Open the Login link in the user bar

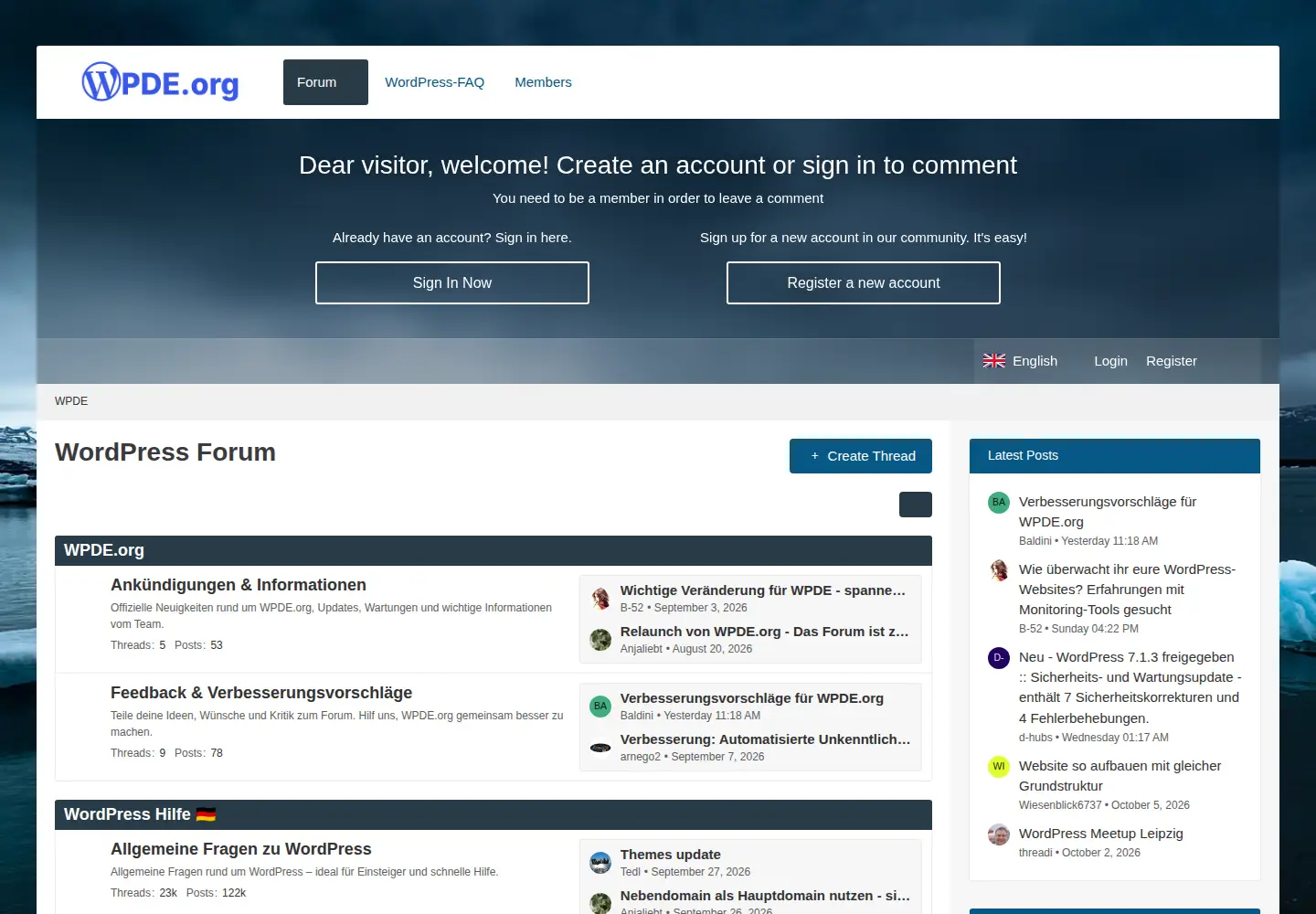[x=1111, y=361]
